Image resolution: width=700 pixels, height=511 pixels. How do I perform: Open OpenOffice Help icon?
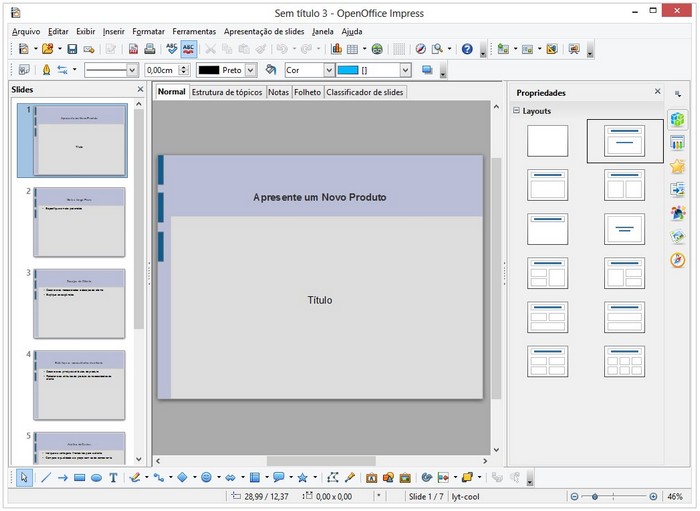click(467, 49)
